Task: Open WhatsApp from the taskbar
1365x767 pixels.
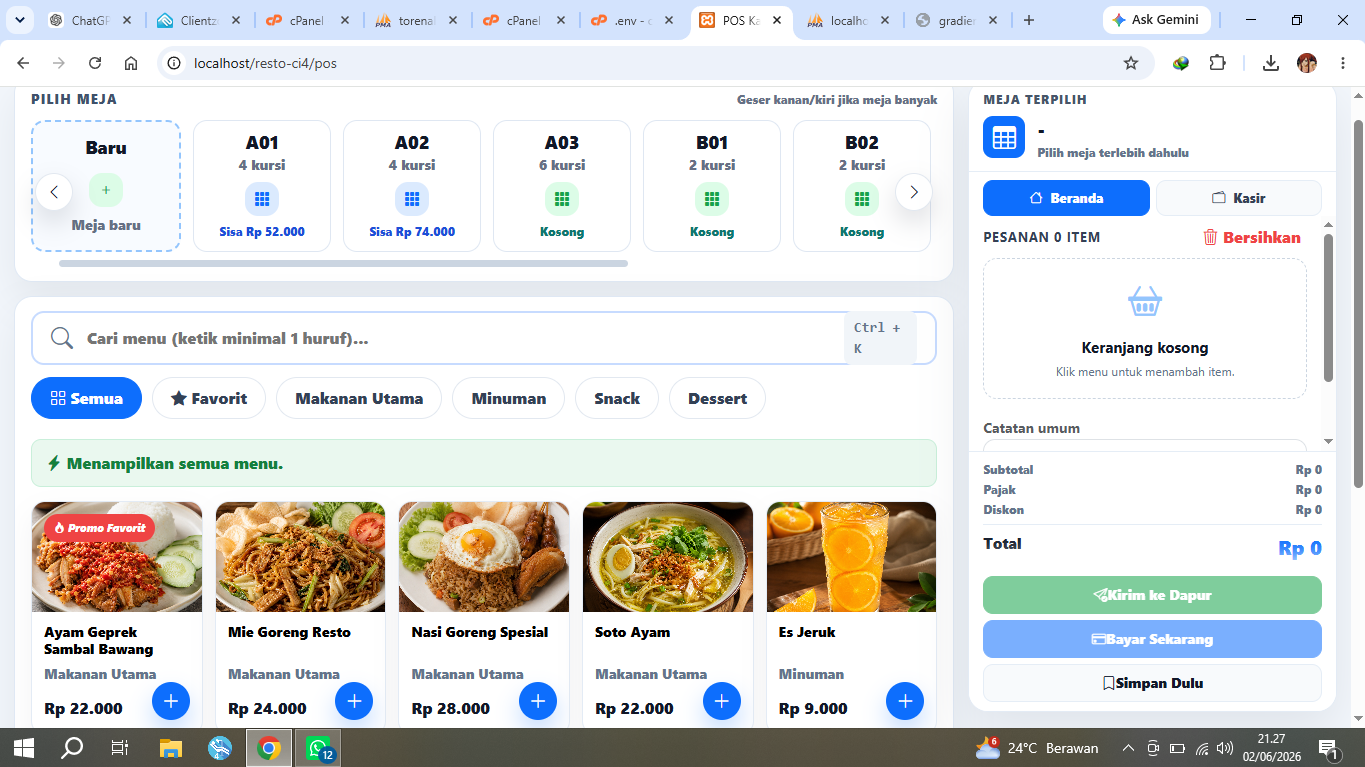Action: [318, 747]
